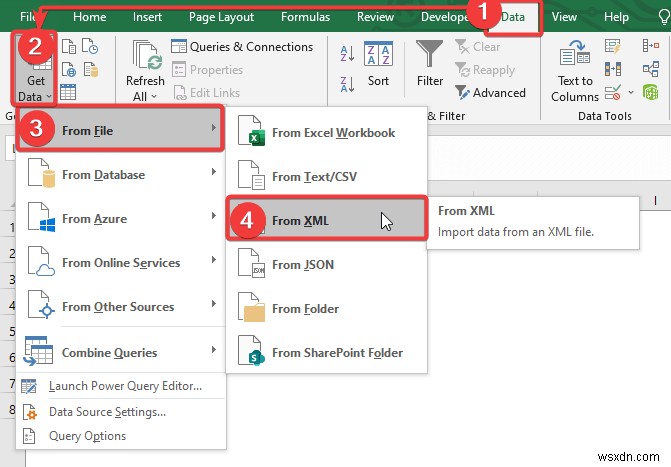Click the Reapply filter command

click(x=485, y=69)
